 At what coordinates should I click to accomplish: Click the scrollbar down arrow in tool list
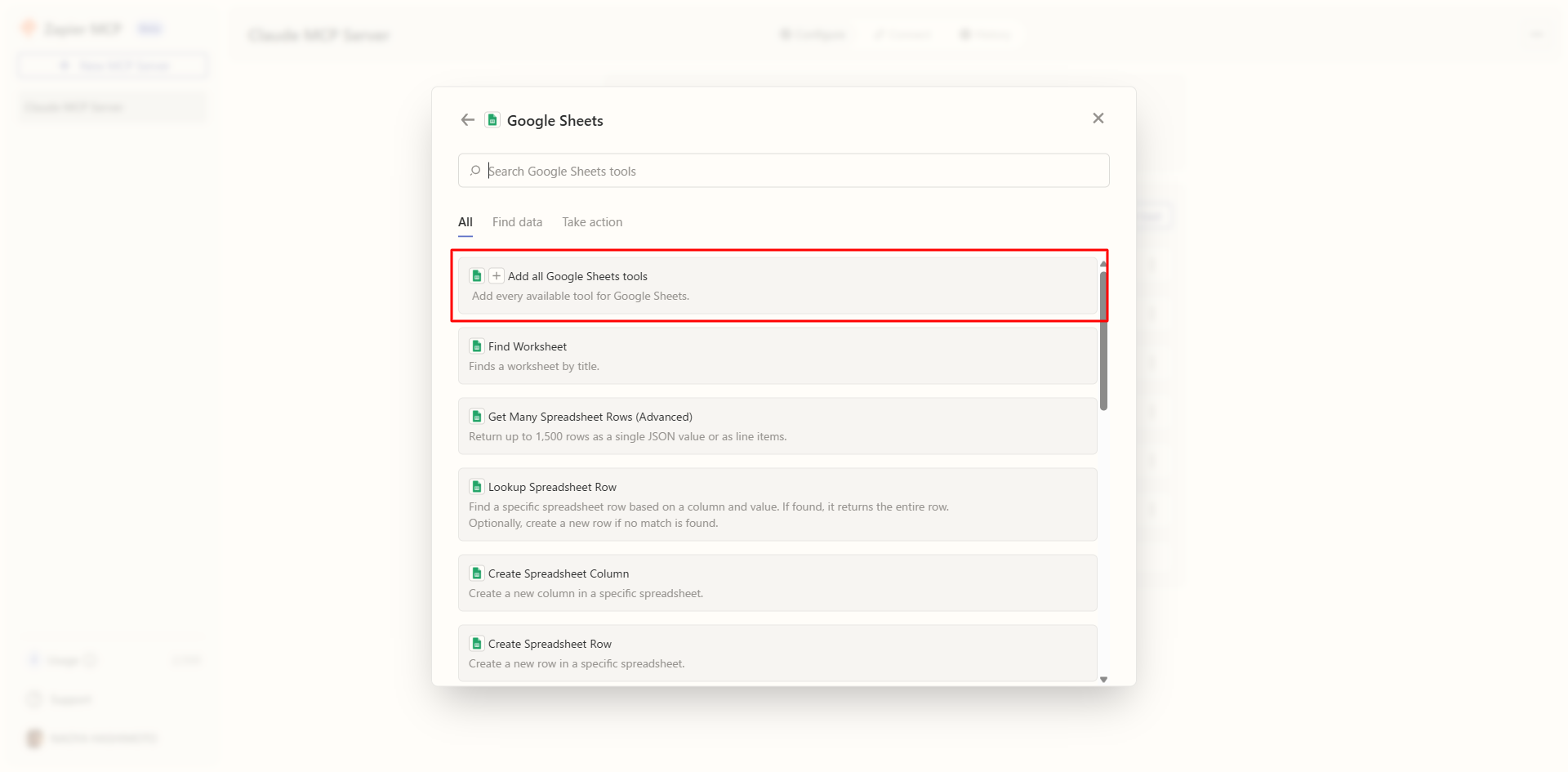1103,680
